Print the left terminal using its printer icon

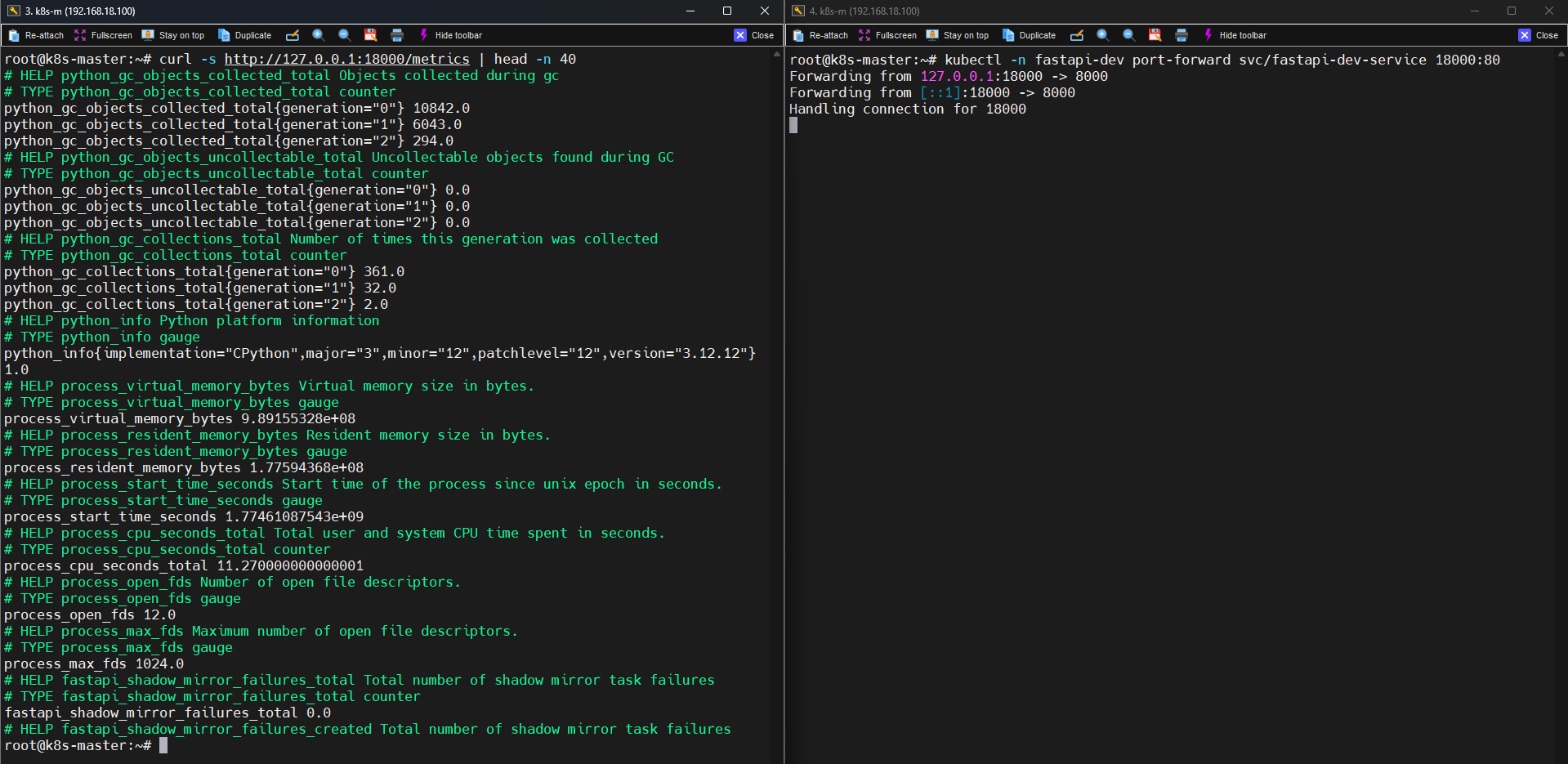pos(397,35)
